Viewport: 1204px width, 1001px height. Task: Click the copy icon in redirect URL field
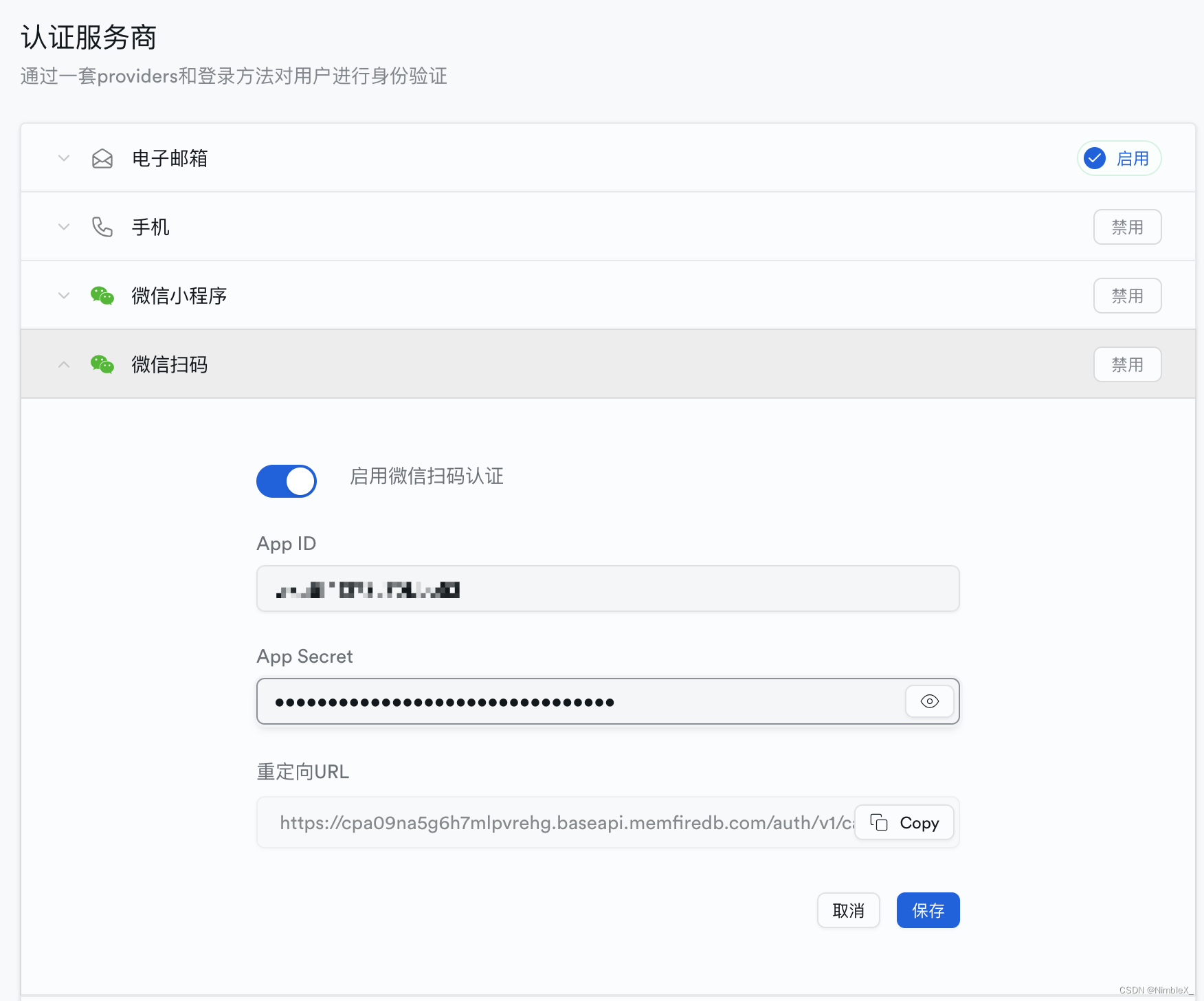point(879,822)
